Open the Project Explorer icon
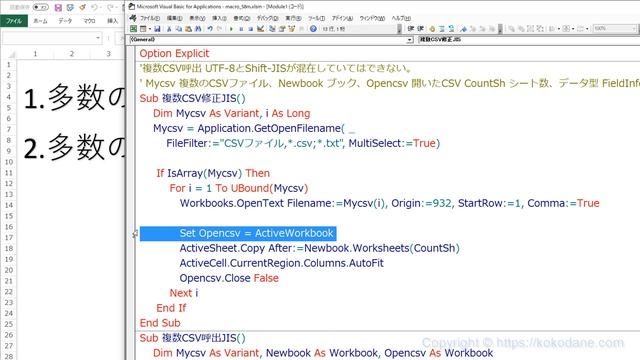The height and width of the screenshot is (360, 640). point(272,29)
